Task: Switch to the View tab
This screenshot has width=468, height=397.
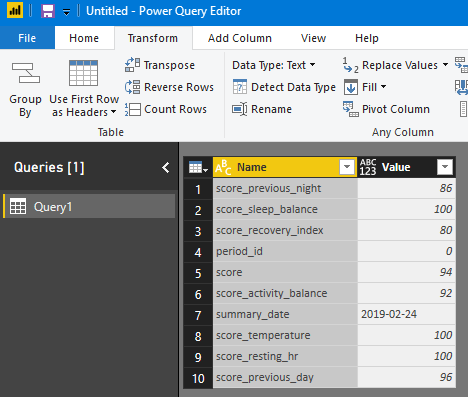Action: pyautogui.click(x=313, y=38)
